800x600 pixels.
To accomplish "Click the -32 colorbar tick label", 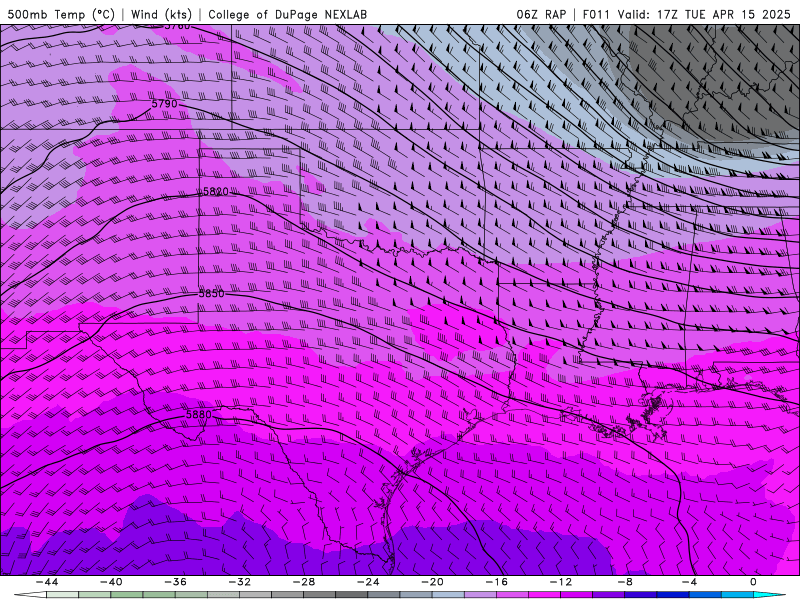I will click(x=239, y=582).
